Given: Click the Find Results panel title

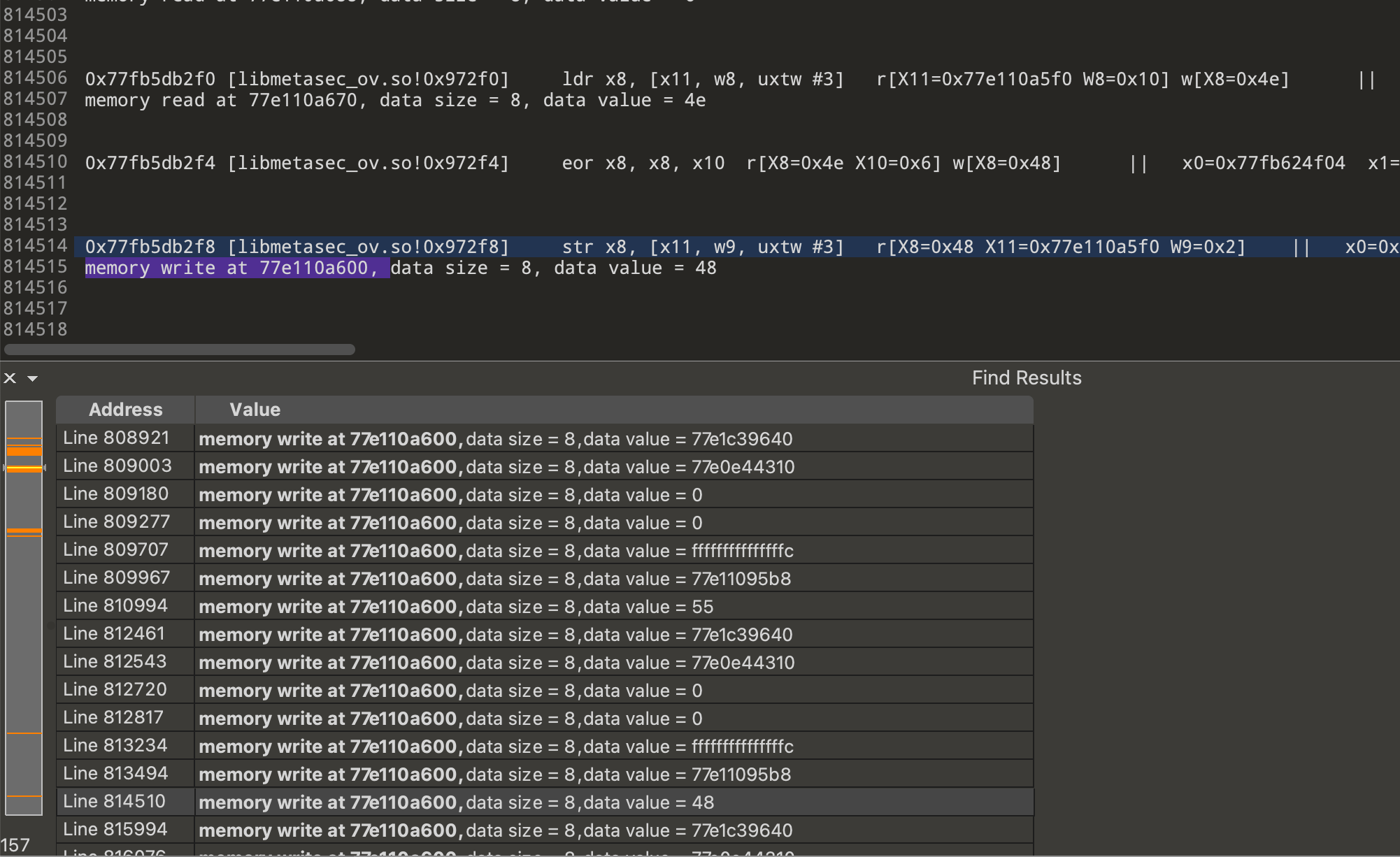Looking at the screenshot, I should click(x=1026, y=378).
